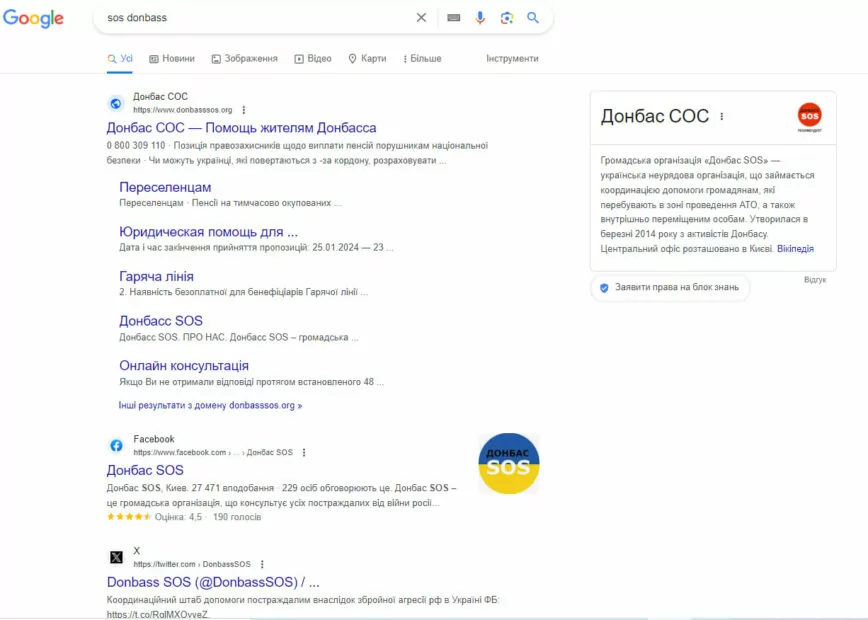Start voice search with microphone icon
868x620 pixels.
coord(480,18)
